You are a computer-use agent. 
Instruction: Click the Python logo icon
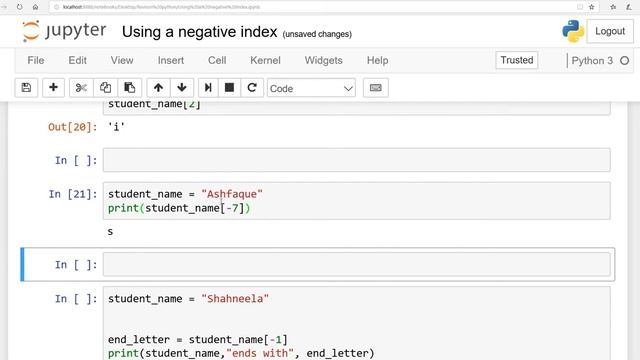[573, 31]
